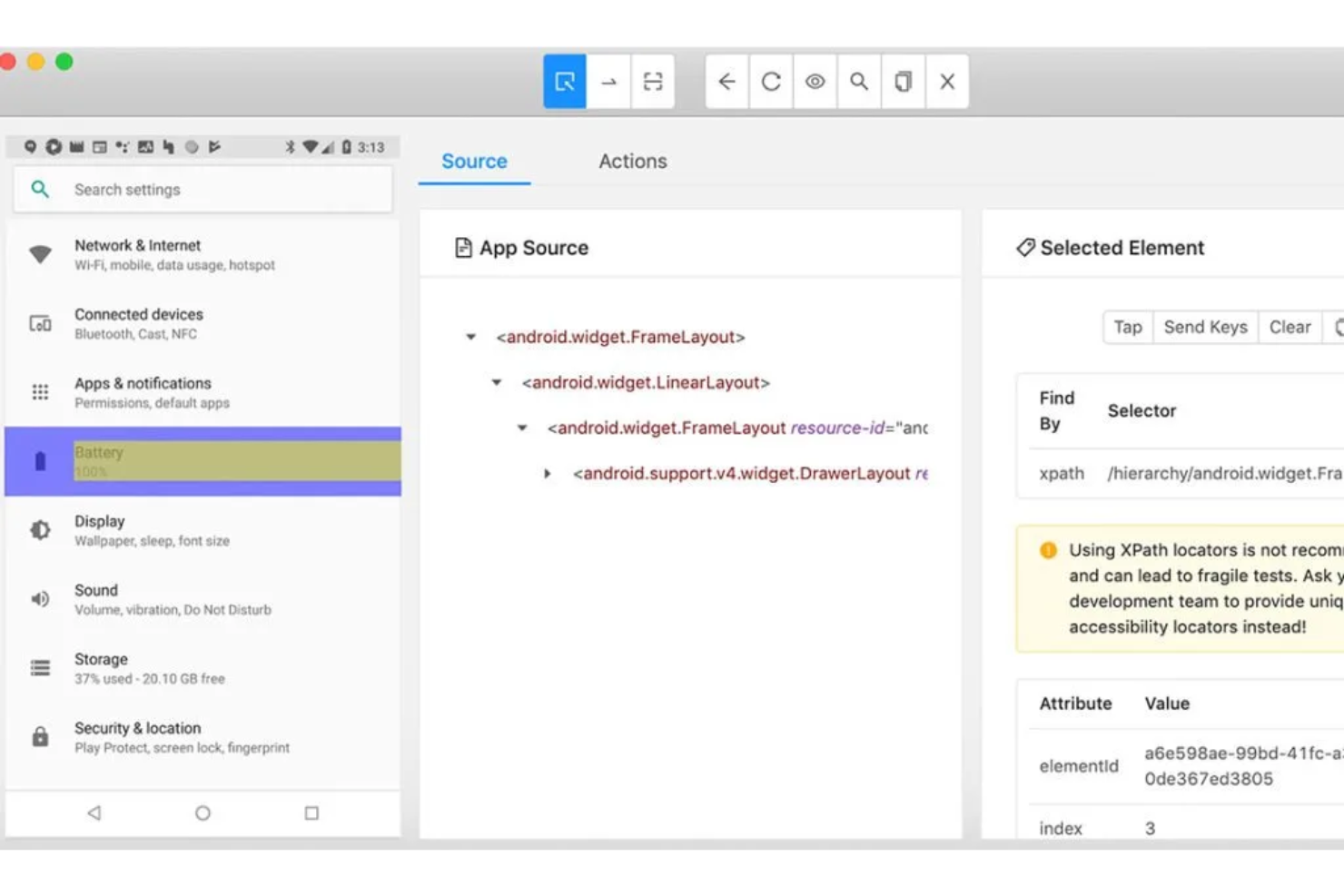Open search for element dialog
1344x896 pixels.
[858, 82]
